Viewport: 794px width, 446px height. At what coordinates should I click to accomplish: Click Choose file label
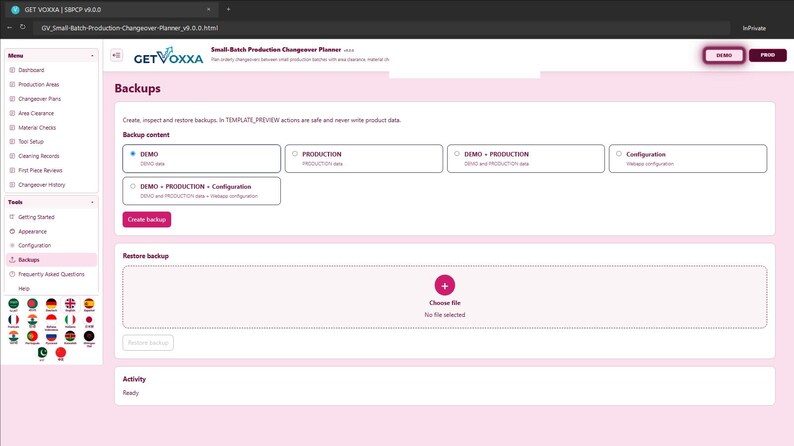445,303
